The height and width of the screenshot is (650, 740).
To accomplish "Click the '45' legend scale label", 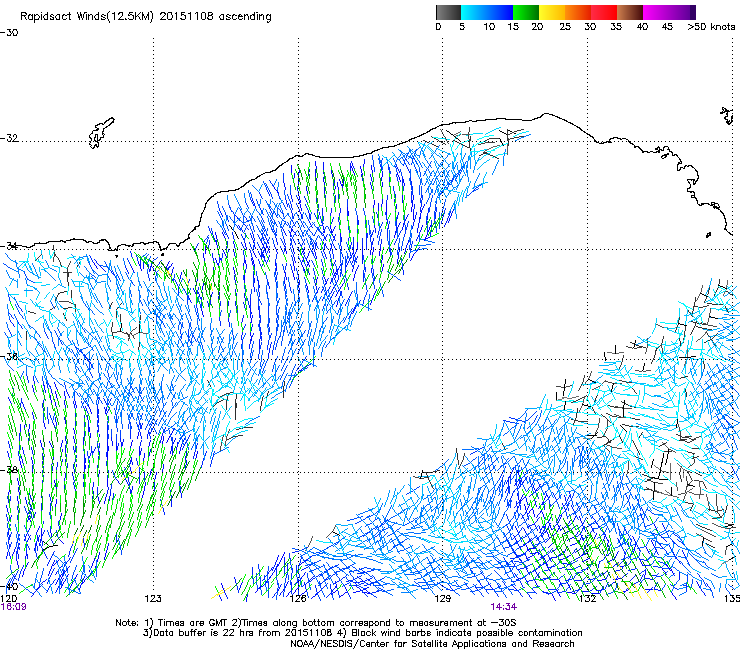I will (x=667, y=27).
